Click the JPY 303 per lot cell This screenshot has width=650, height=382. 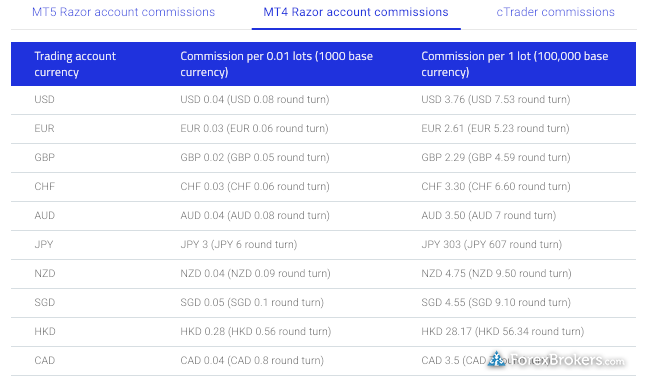pyautogui.click(x=492, y=244)
